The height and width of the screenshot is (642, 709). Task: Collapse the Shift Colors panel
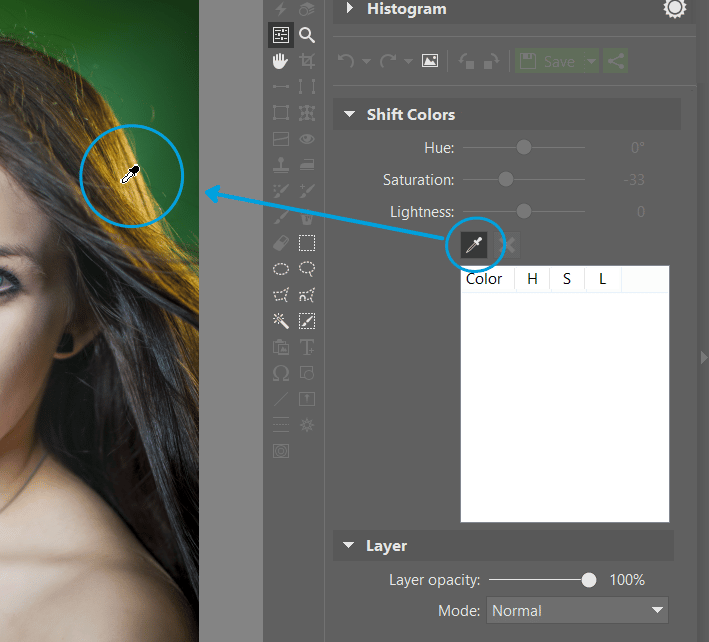point(349,114)
